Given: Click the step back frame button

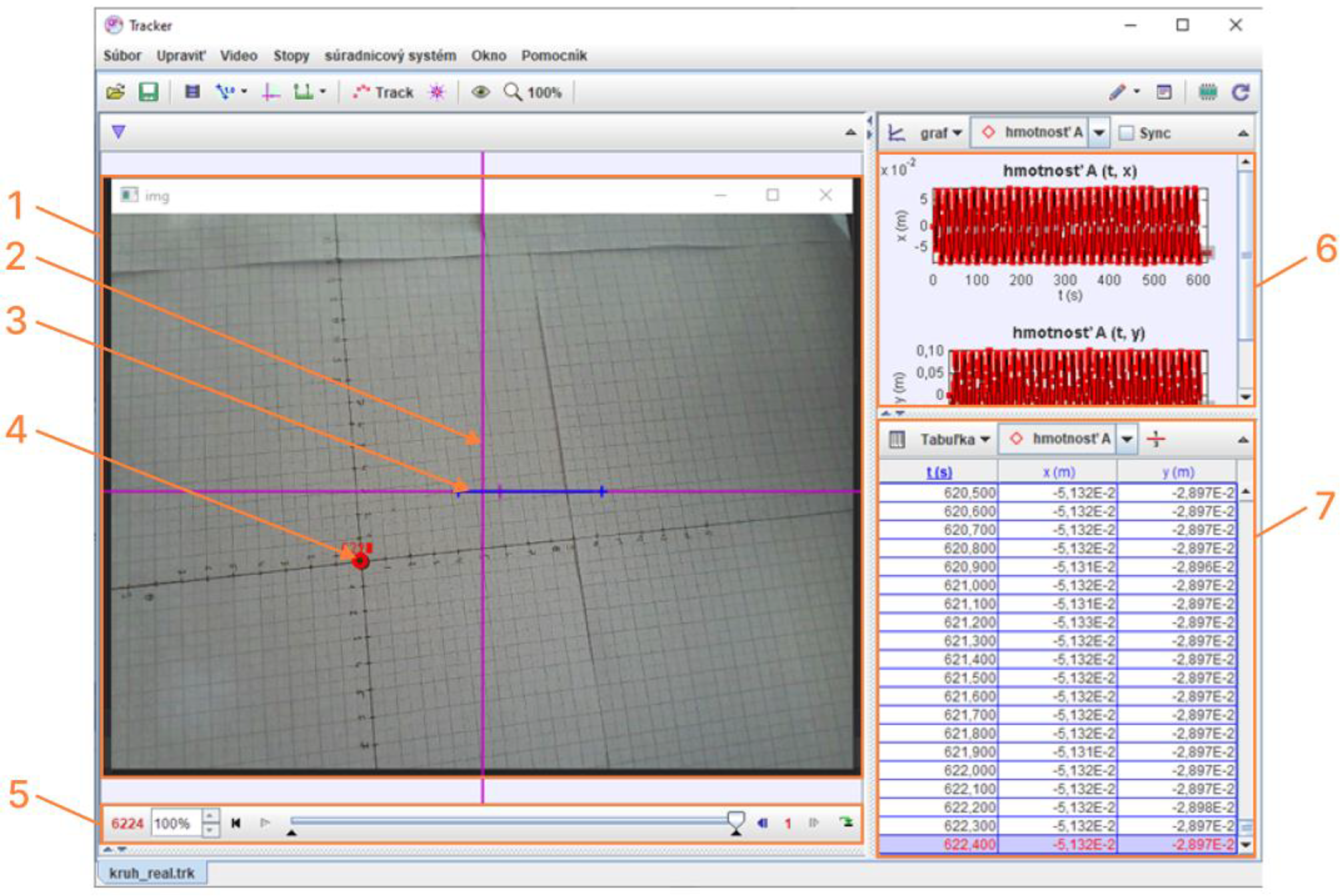Looking at the screenshot, I should tap(762, 823).
